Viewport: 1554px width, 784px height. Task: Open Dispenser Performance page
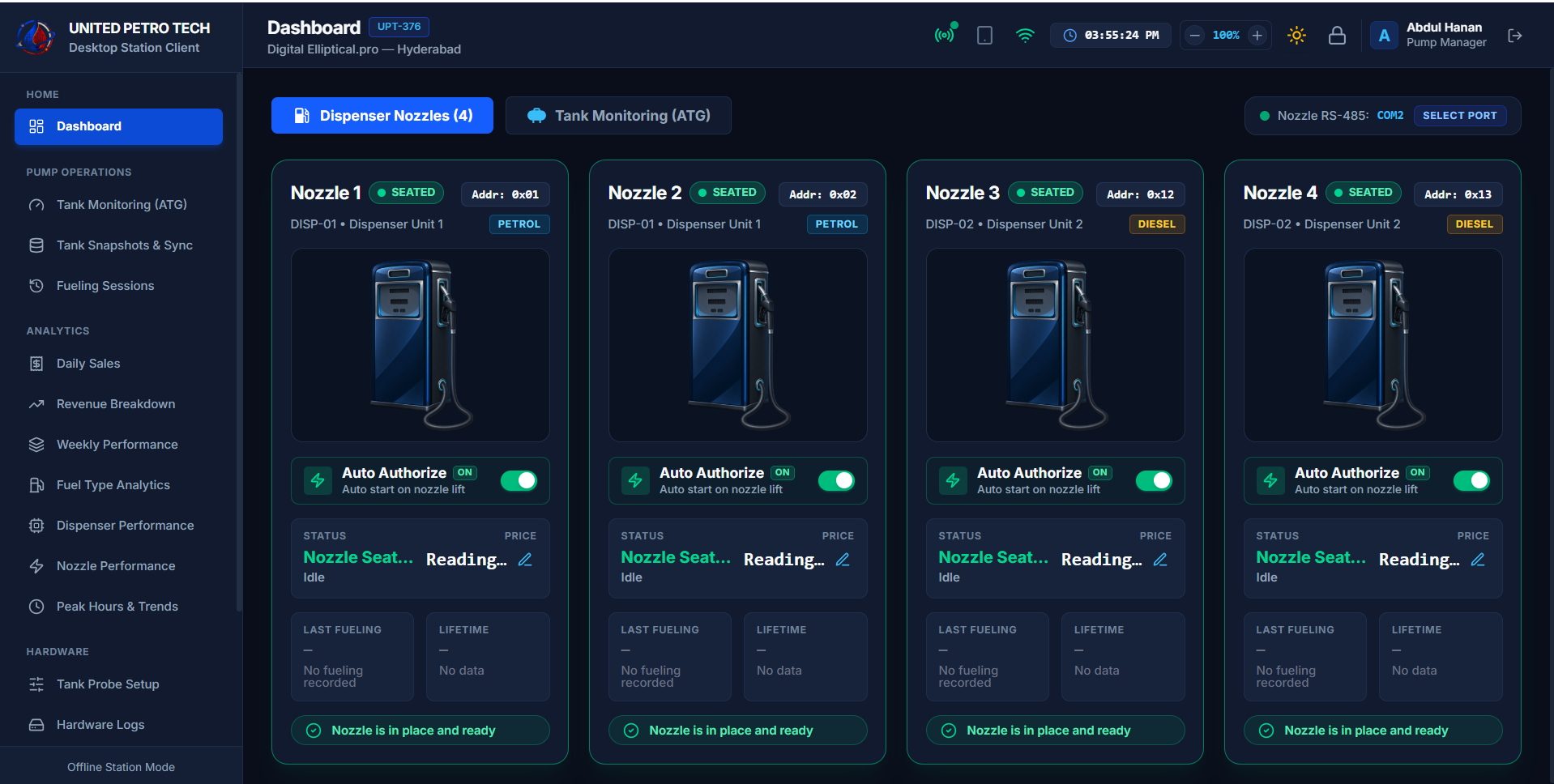coord(118,526)
